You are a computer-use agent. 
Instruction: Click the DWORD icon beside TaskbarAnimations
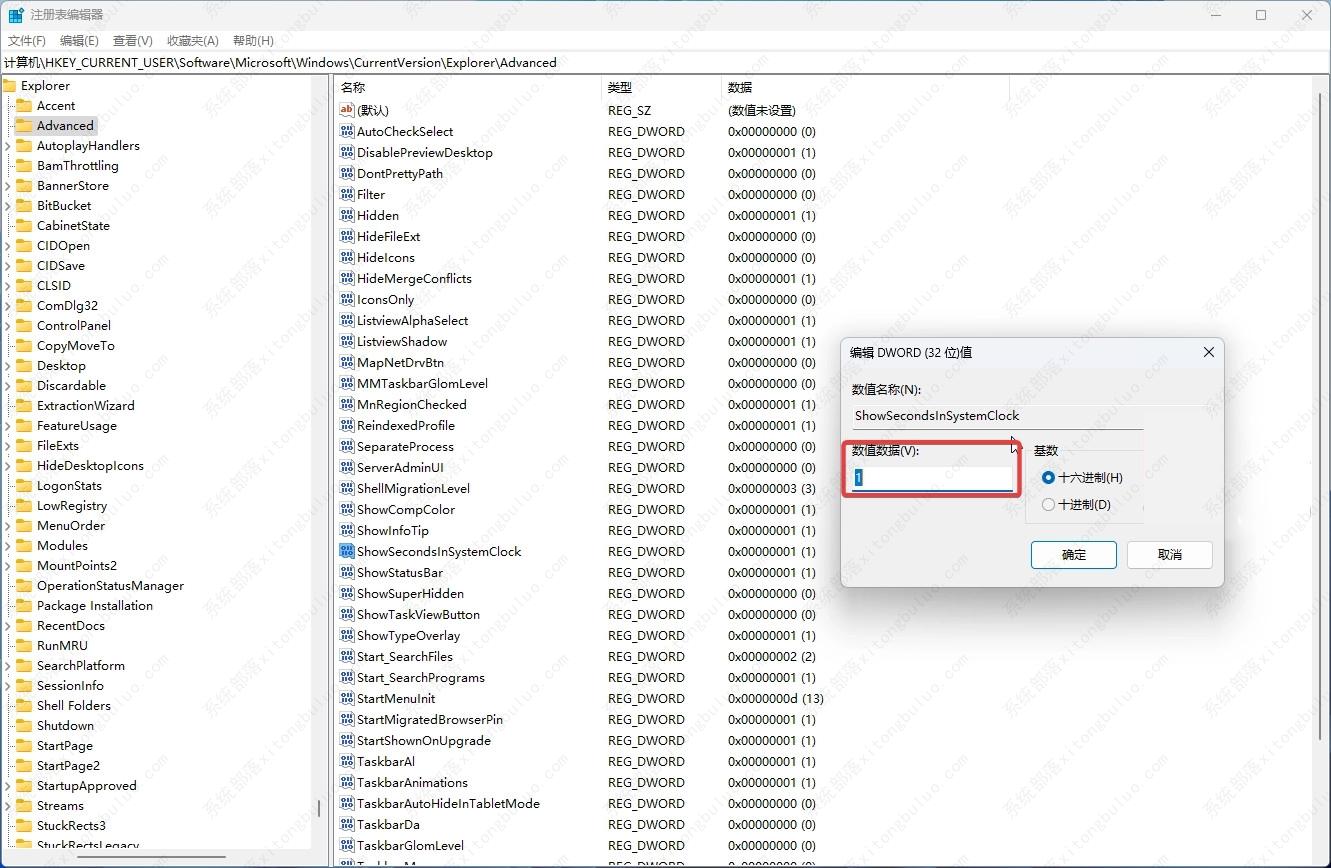347,783
